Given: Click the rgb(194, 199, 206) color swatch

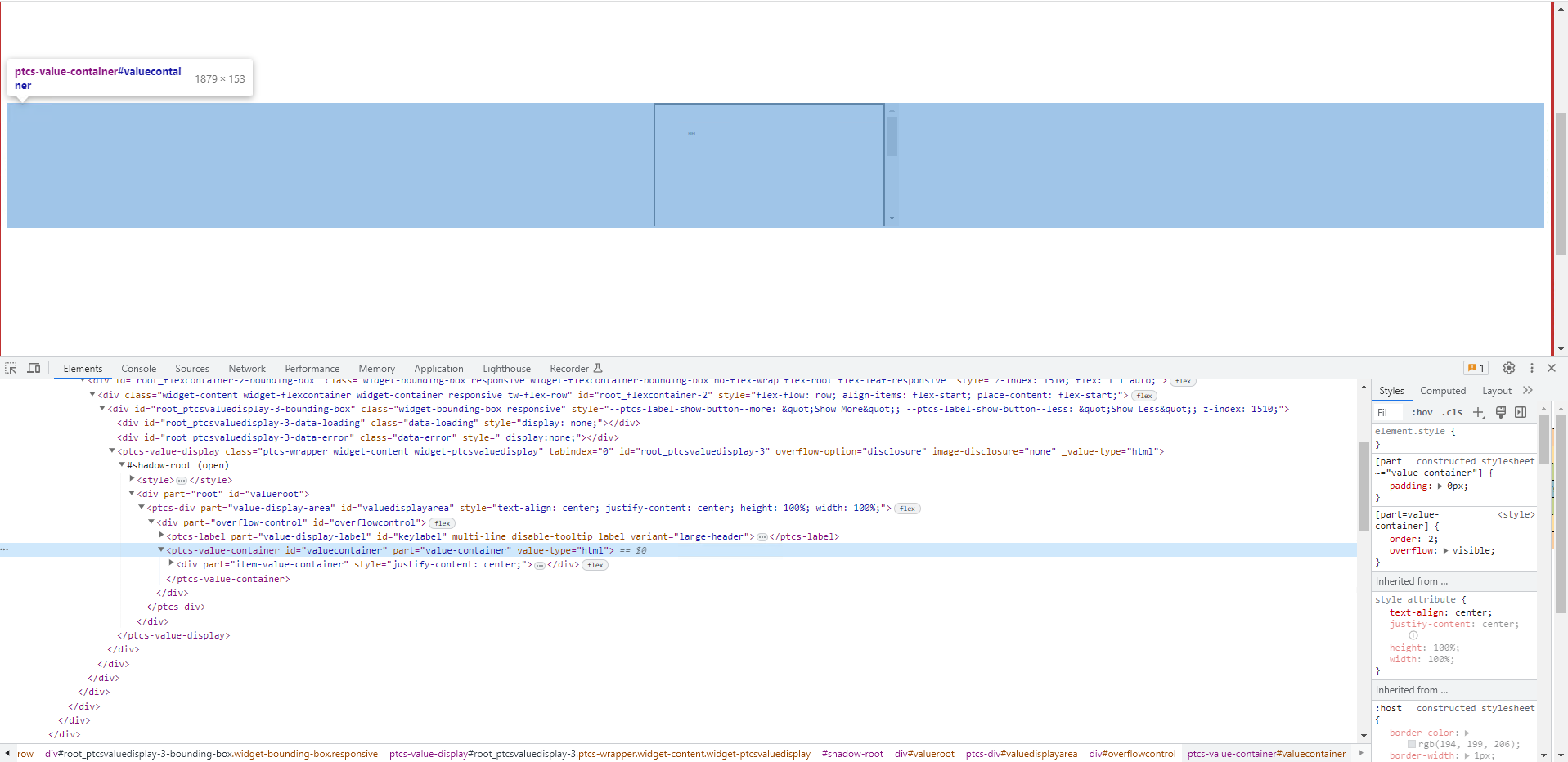Looking at the screenshot, I should pyautogui.click(x=1413, y=744).
